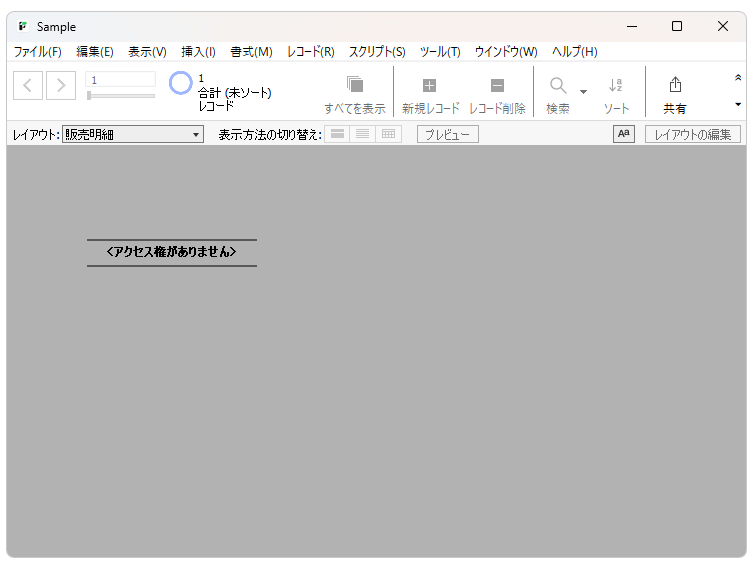
Task: Open the ファイル(F) menu
Action: [38, 52]
